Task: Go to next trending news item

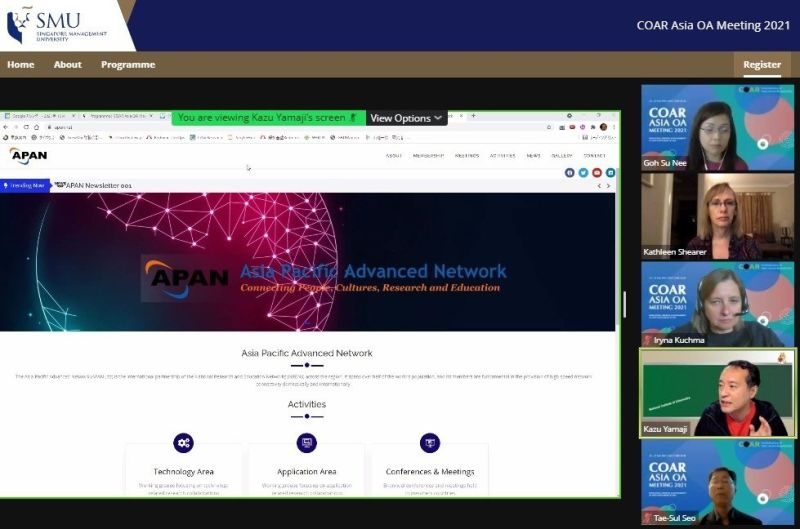Action: [x=608, y=186]
